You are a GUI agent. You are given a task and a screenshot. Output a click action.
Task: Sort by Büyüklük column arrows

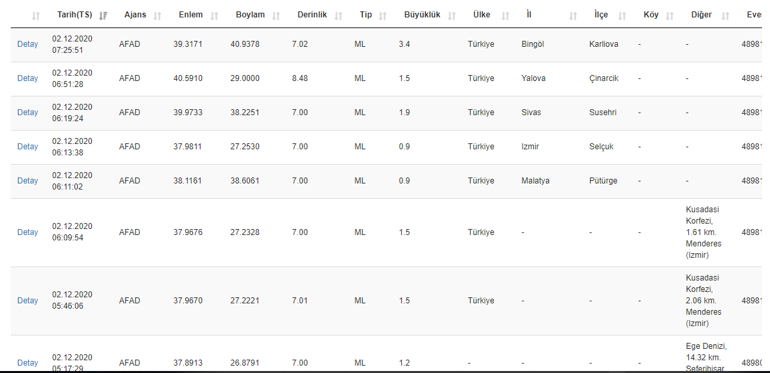tap(452, 16)
